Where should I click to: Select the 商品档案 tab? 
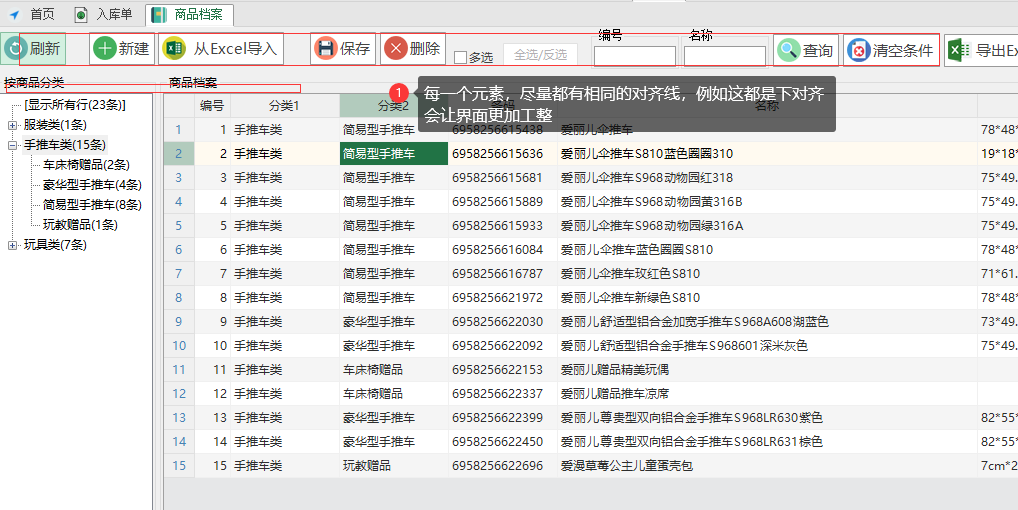tap(189, 14)
